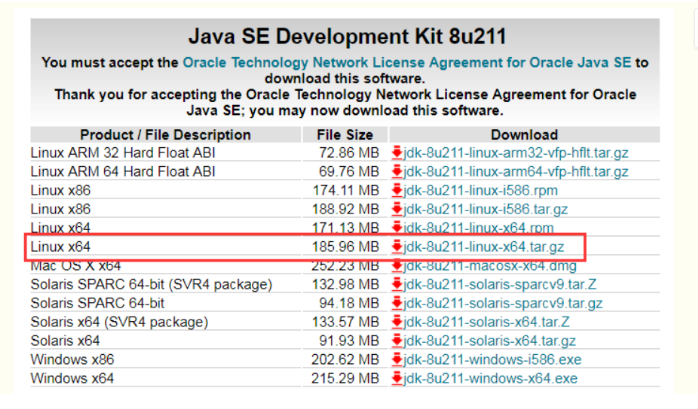Download jdk-8u211-linux-x64.rpm file

coord(479,228)
